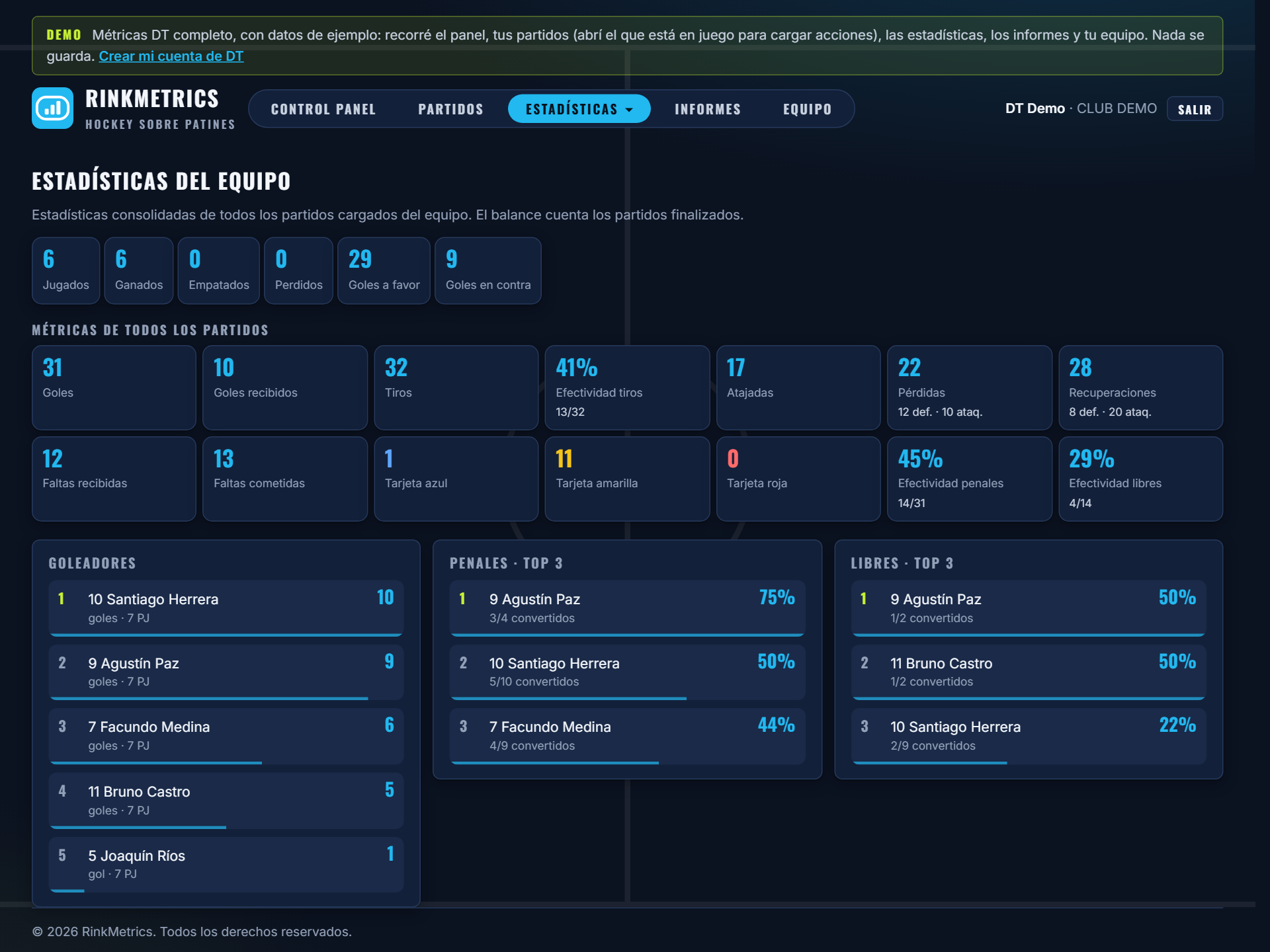Image resolution: width=1270 pixels, height=952 pixels.
Task: Select Joaquín Ríos goleador row
Action: tap(226, 865)
